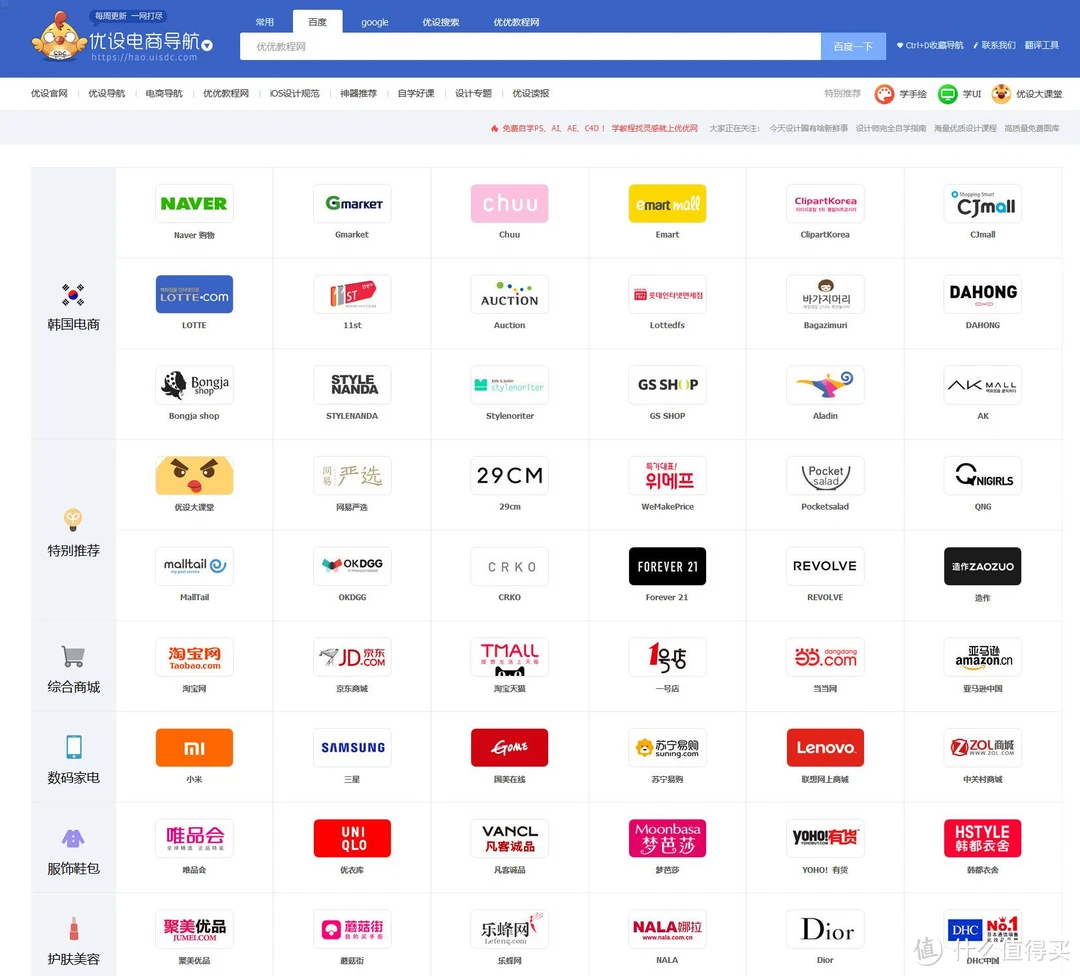This screenshot has width=1080, height=976.
Task: Click the black Forever 21 logo
Action: pyautogui.click(x=667, y=566)
